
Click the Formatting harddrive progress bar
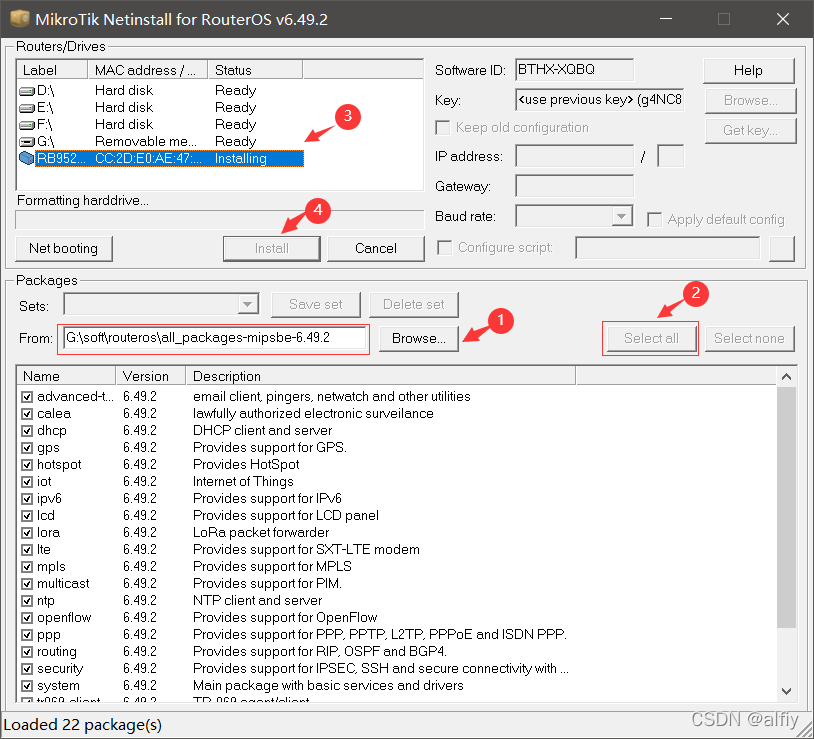pos(220,220)
